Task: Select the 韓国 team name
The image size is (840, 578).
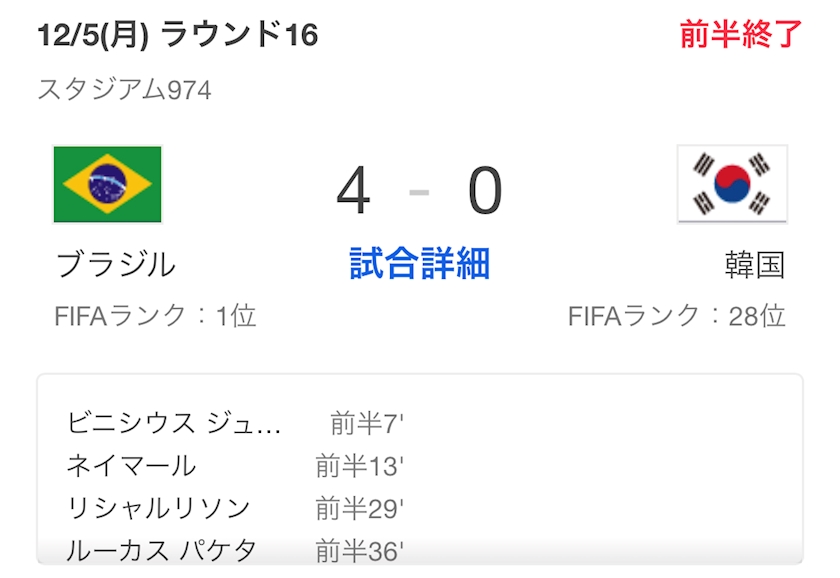Action: pos(755,265)
